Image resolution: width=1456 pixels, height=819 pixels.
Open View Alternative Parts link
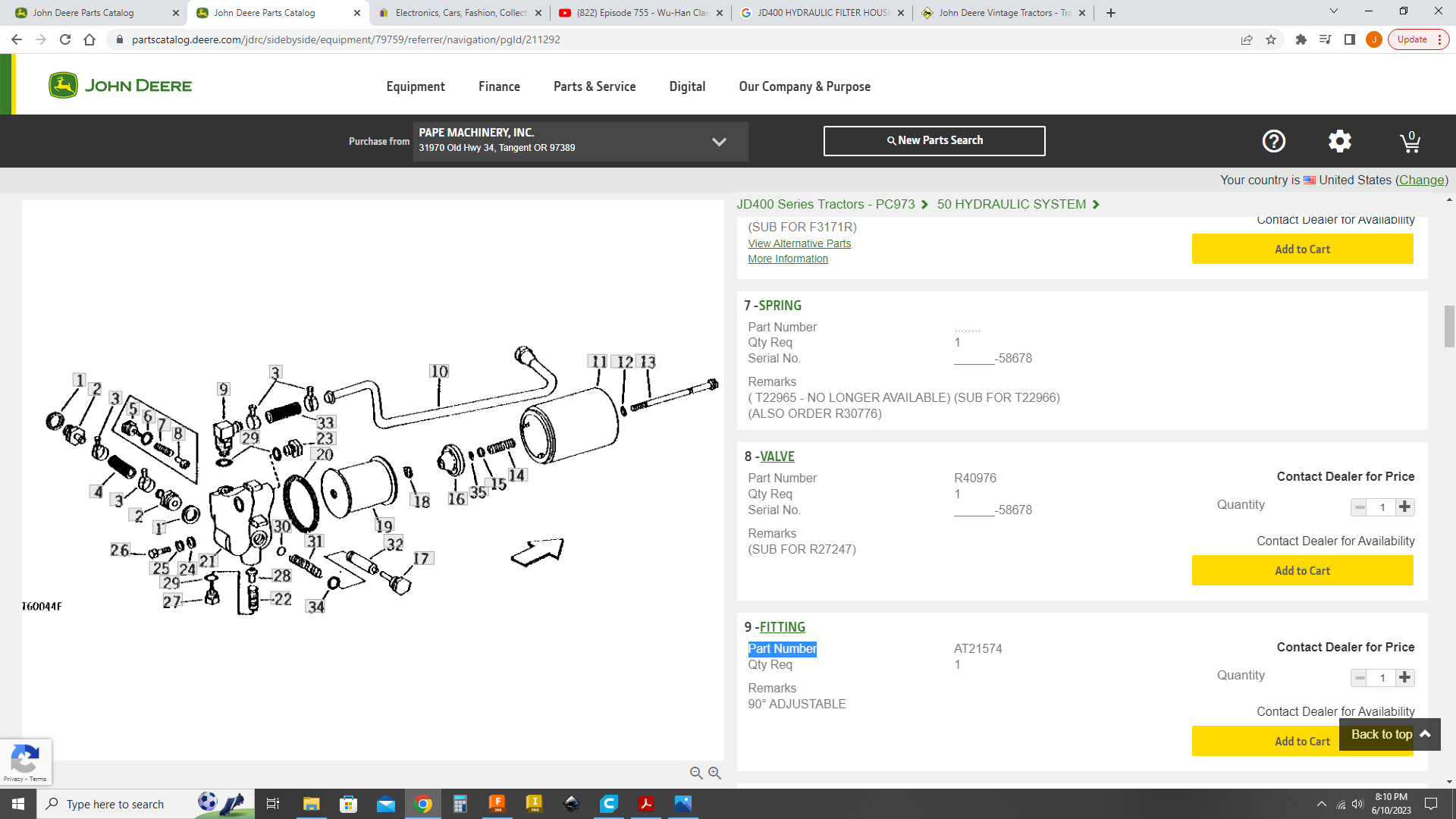coord(799,243)
